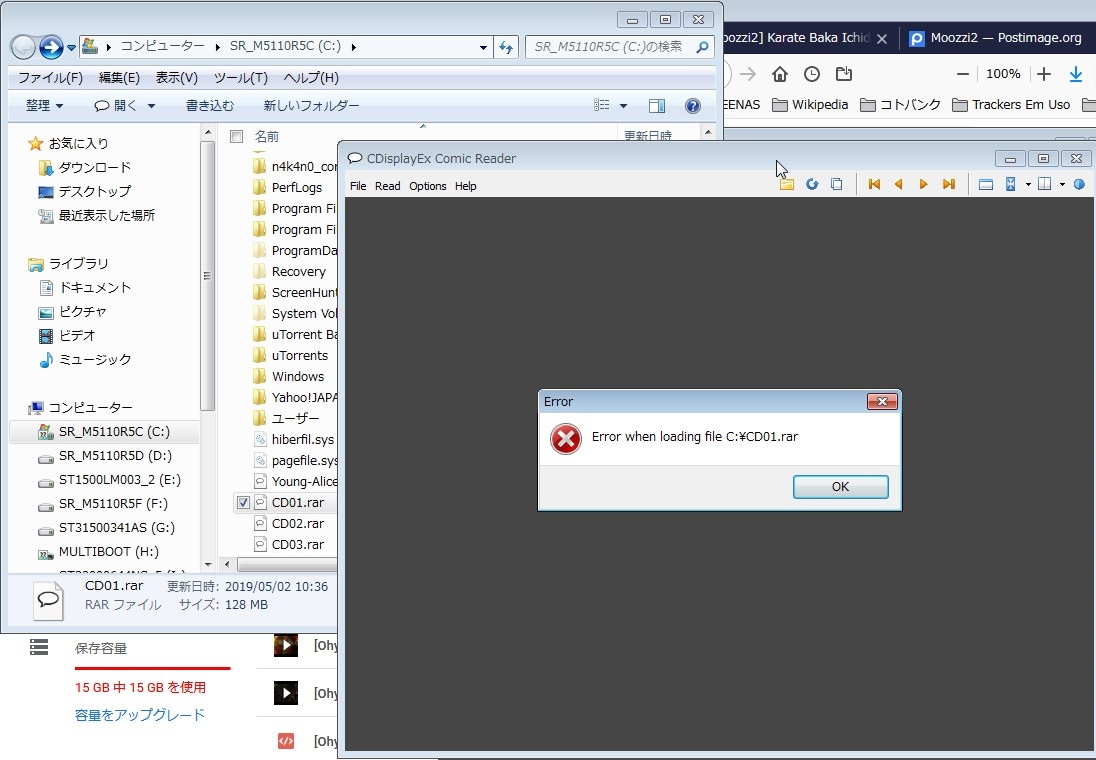Click 書き込む in Explorer toolbar
This screenshot has height=760, width=1096.
210,106
